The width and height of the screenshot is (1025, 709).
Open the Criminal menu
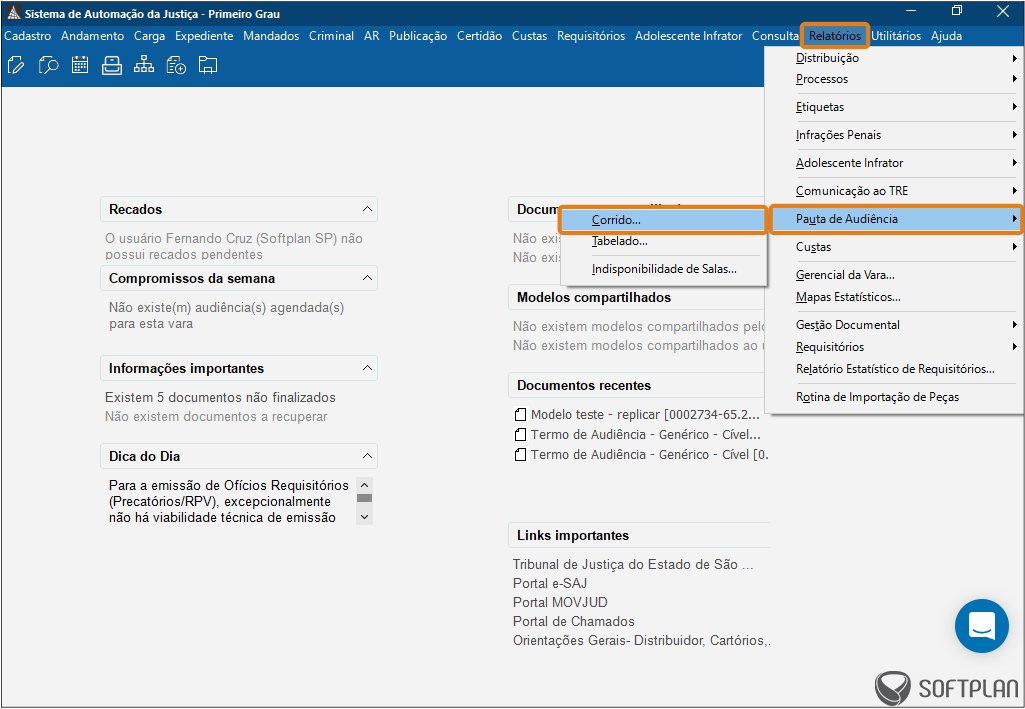click(x=331, y=36)
